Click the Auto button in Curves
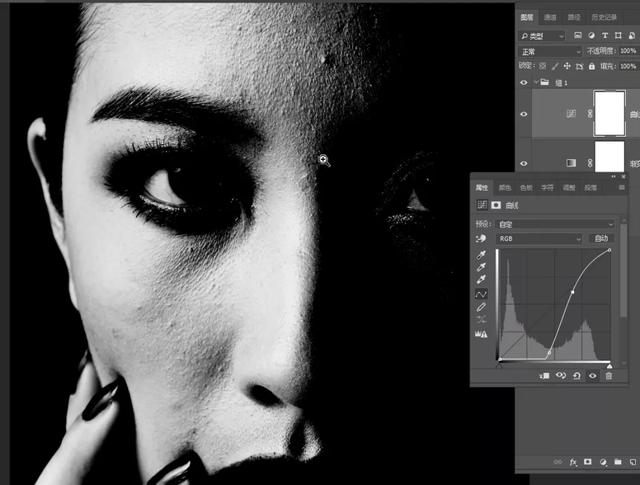 point(601,238)
